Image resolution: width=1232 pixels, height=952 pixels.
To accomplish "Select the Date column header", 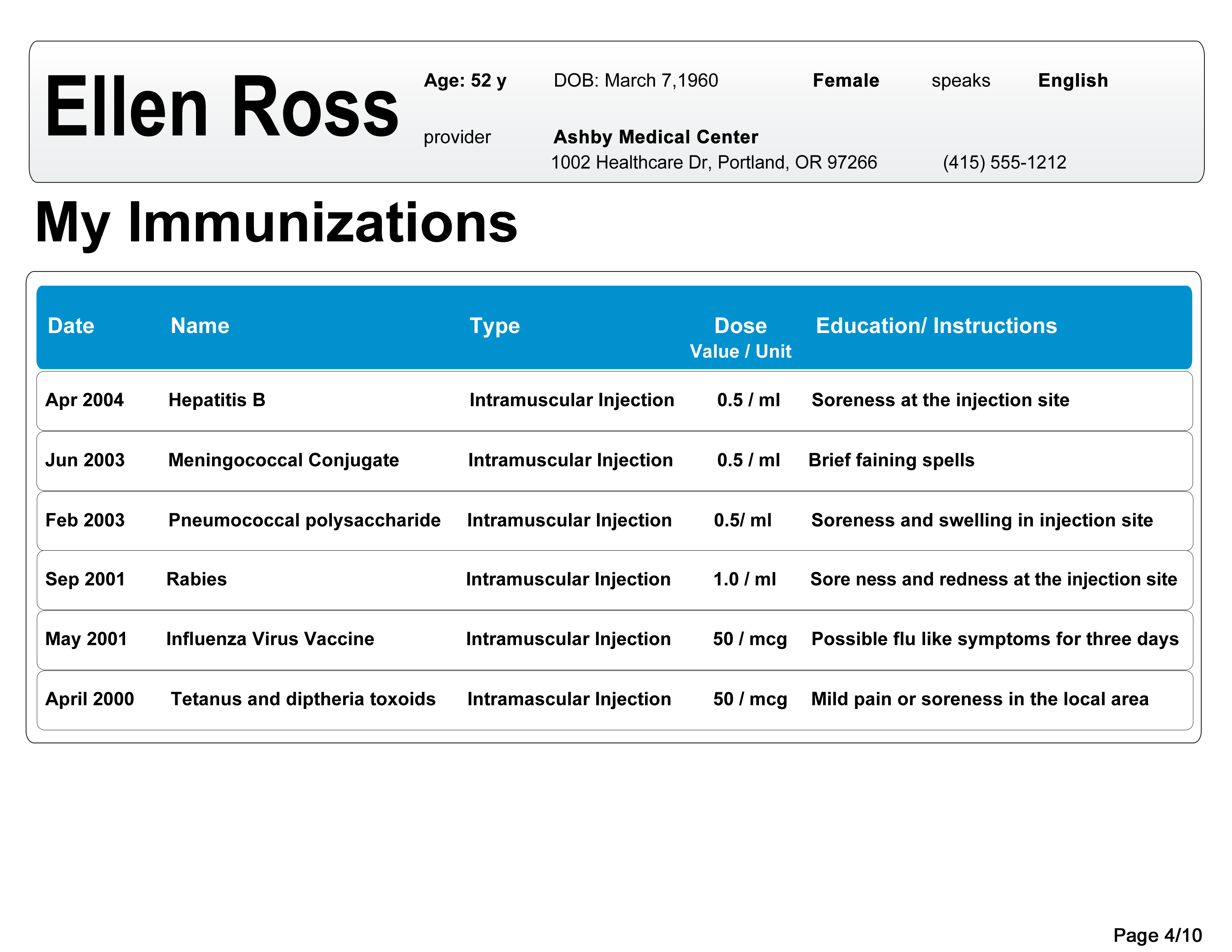I will (71, 326).
